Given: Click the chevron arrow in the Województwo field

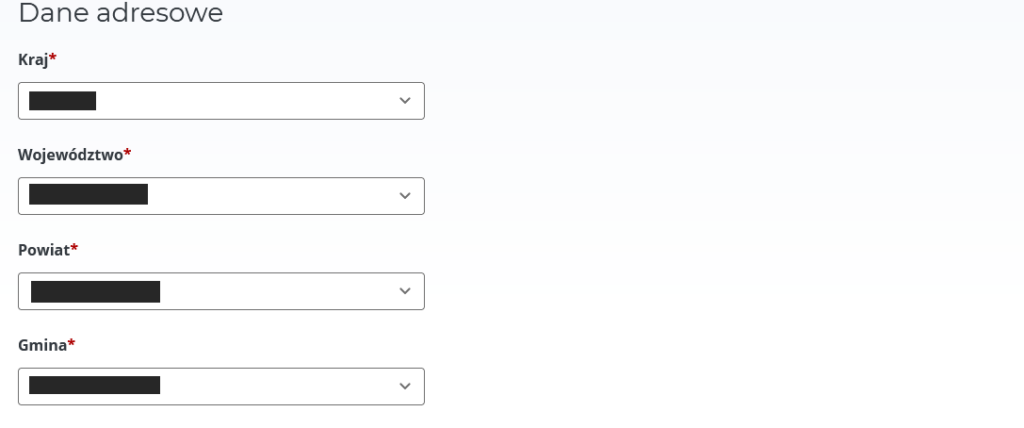Looking at the screenshot, I should pos(404,196).
